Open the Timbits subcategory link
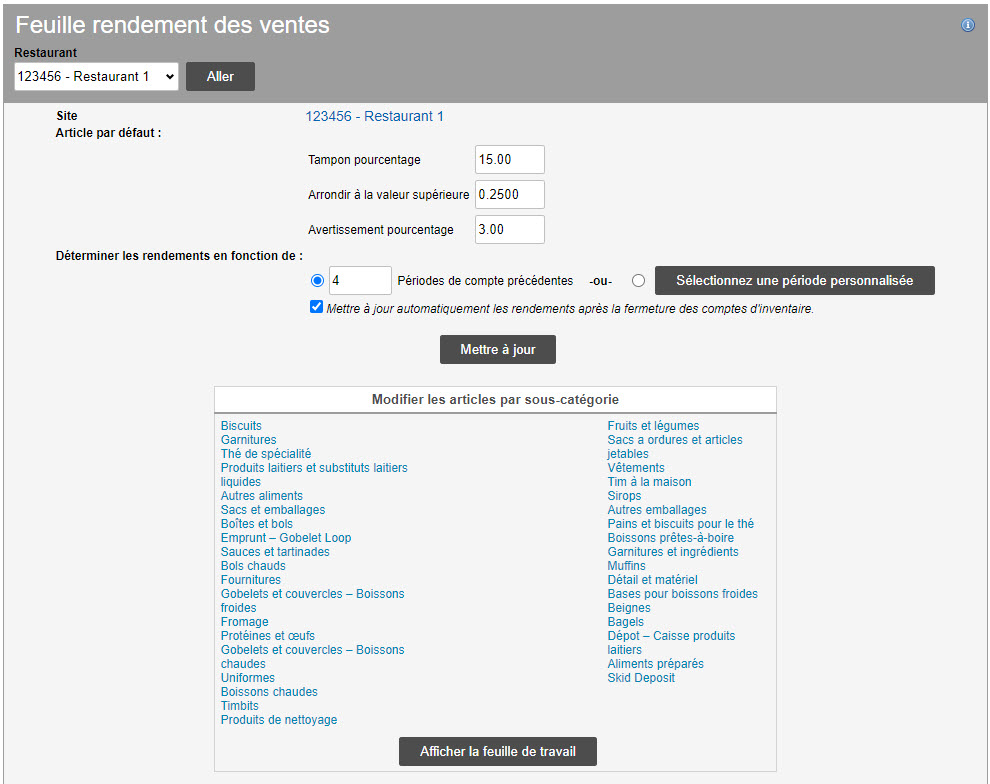The width and height of the screenshot is (990, 784). click(x=240, y=706)
